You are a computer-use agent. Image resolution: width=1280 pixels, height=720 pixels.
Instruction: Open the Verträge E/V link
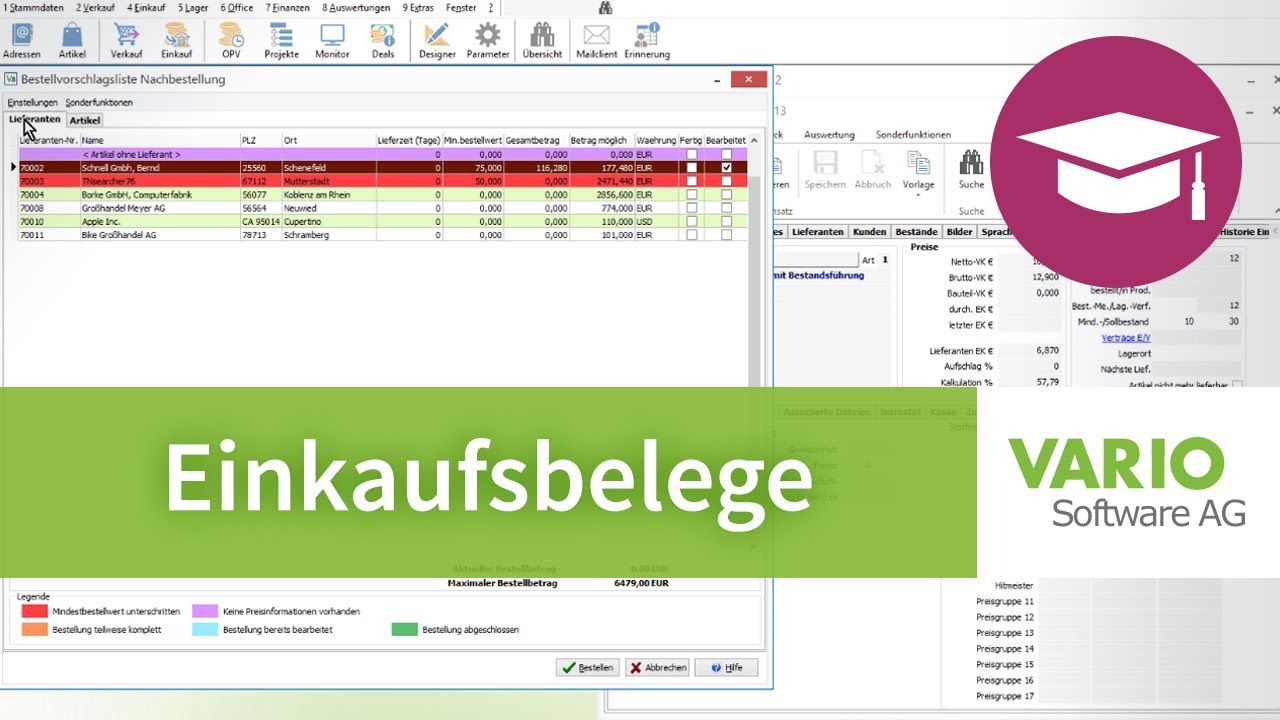click(1125, 338)
